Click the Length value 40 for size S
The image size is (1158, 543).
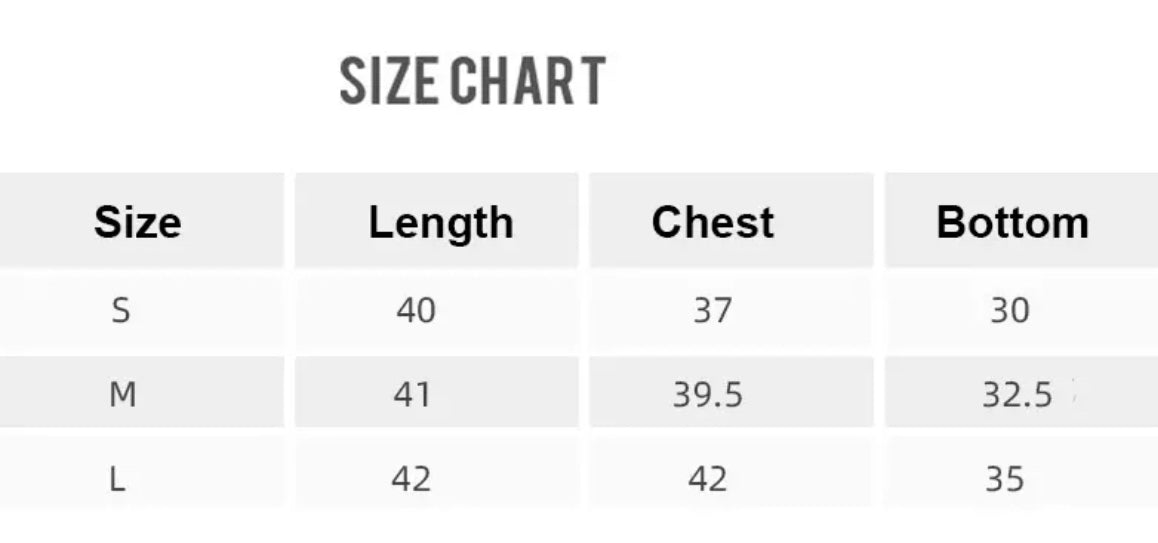pyautogui.click(x=416, y=311)
